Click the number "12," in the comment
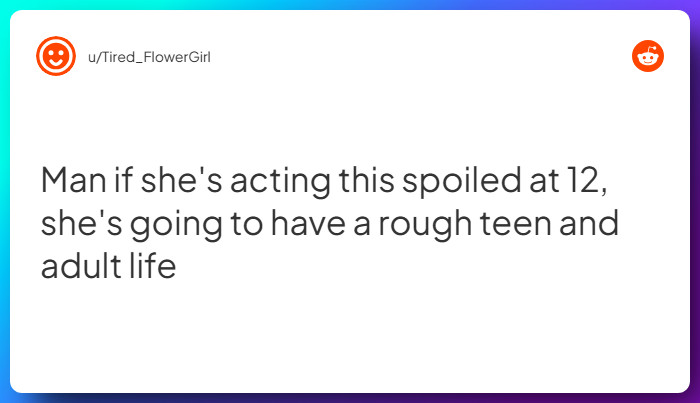The height and width of the screenshot is (403, 700). (x=586, y=181)
